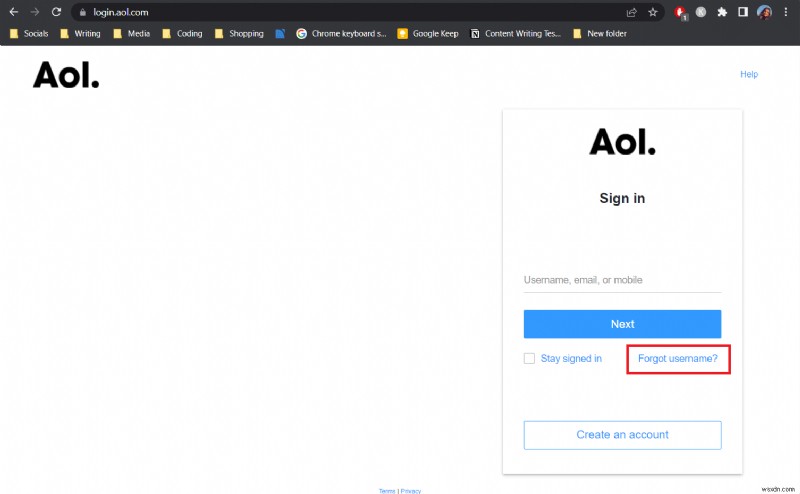800x494 pixels.
Task: Click the share page icon in address bar
Action: 632,12
